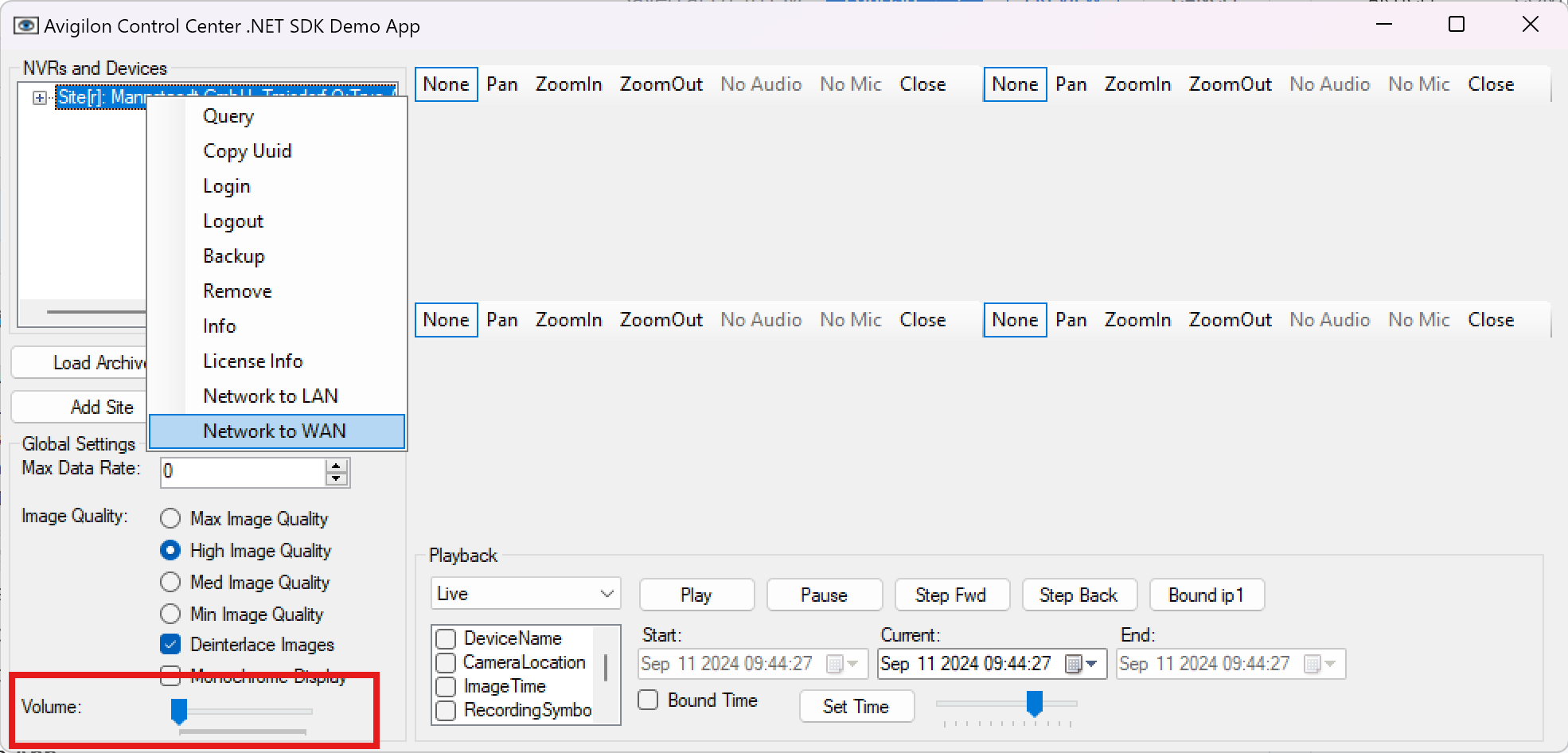The height and width of the screenshot is (753, 1568).
Task: Check the CameraLocation overlay checkbox
Action: click(x=446, y=663)
